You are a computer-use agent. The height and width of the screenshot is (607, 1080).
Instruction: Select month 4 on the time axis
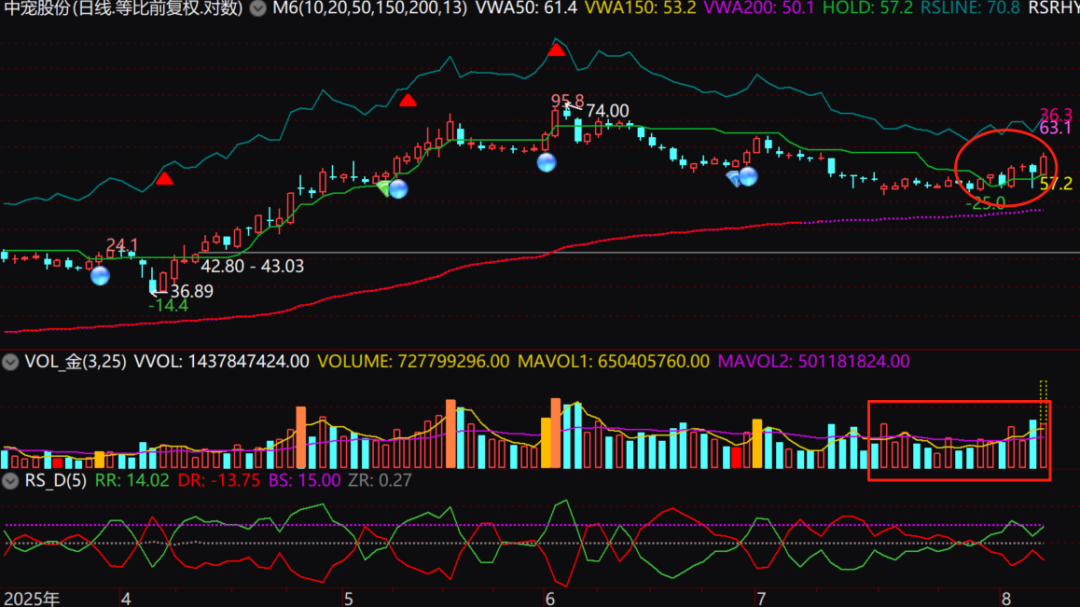pos(125,598)
